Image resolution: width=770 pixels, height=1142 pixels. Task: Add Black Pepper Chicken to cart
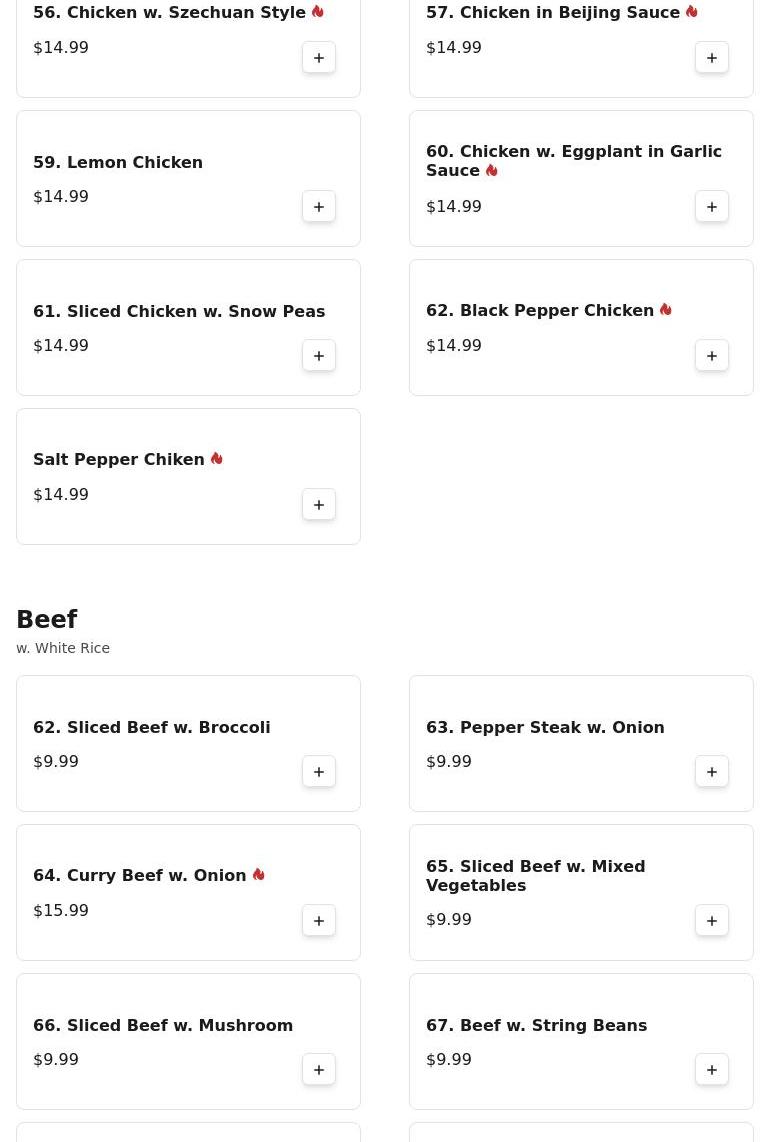712,356
